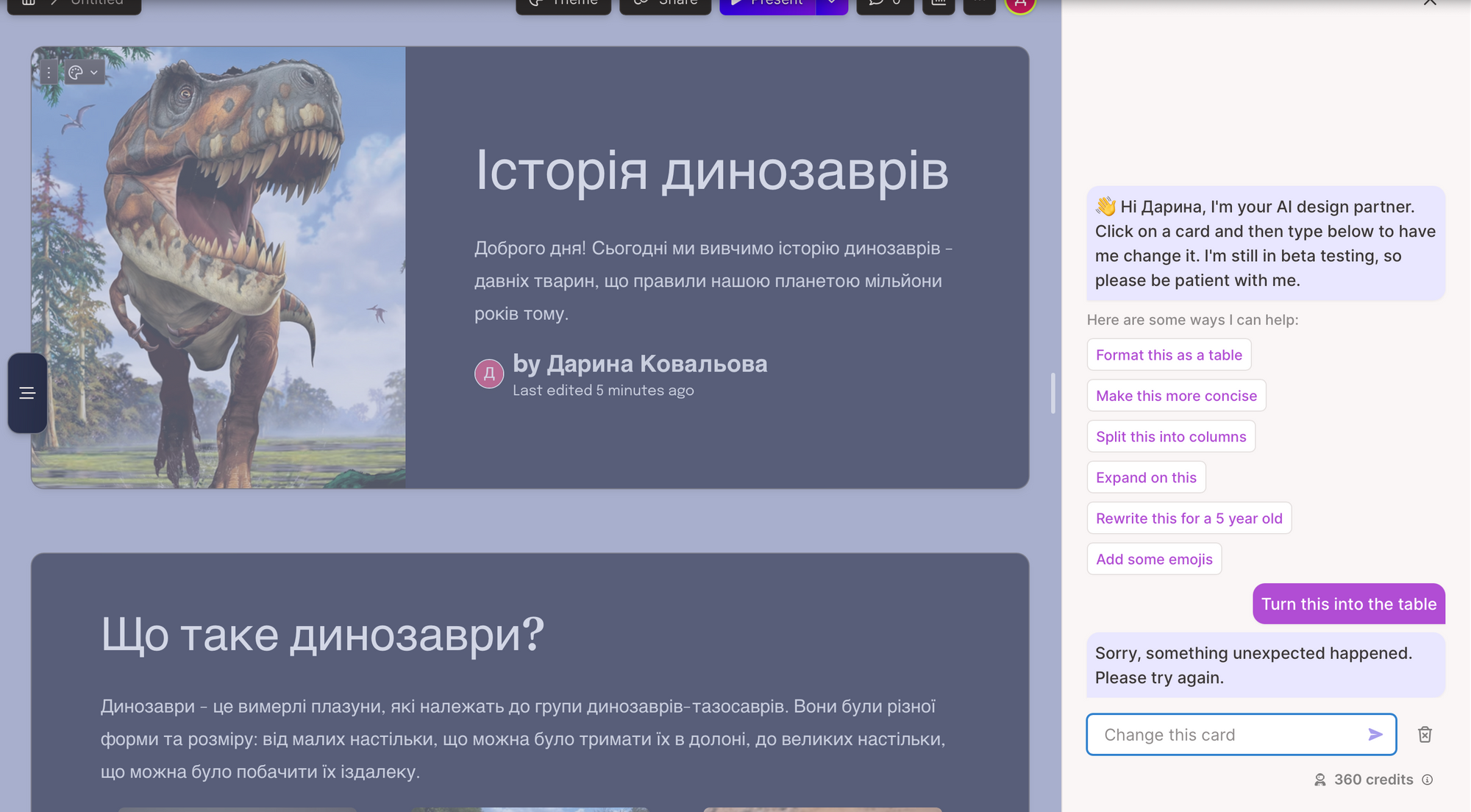Click the '360 credits' label
The width and height of the screenshot is (1471, 812).
[x=1373, y=780]
